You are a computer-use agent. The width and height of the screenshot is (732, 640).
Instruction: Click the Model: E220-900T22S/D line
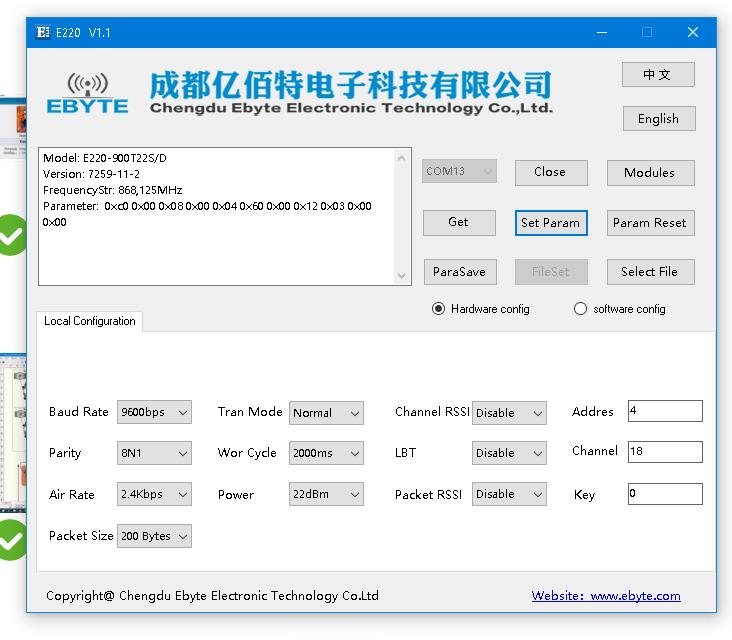(105, 158)
